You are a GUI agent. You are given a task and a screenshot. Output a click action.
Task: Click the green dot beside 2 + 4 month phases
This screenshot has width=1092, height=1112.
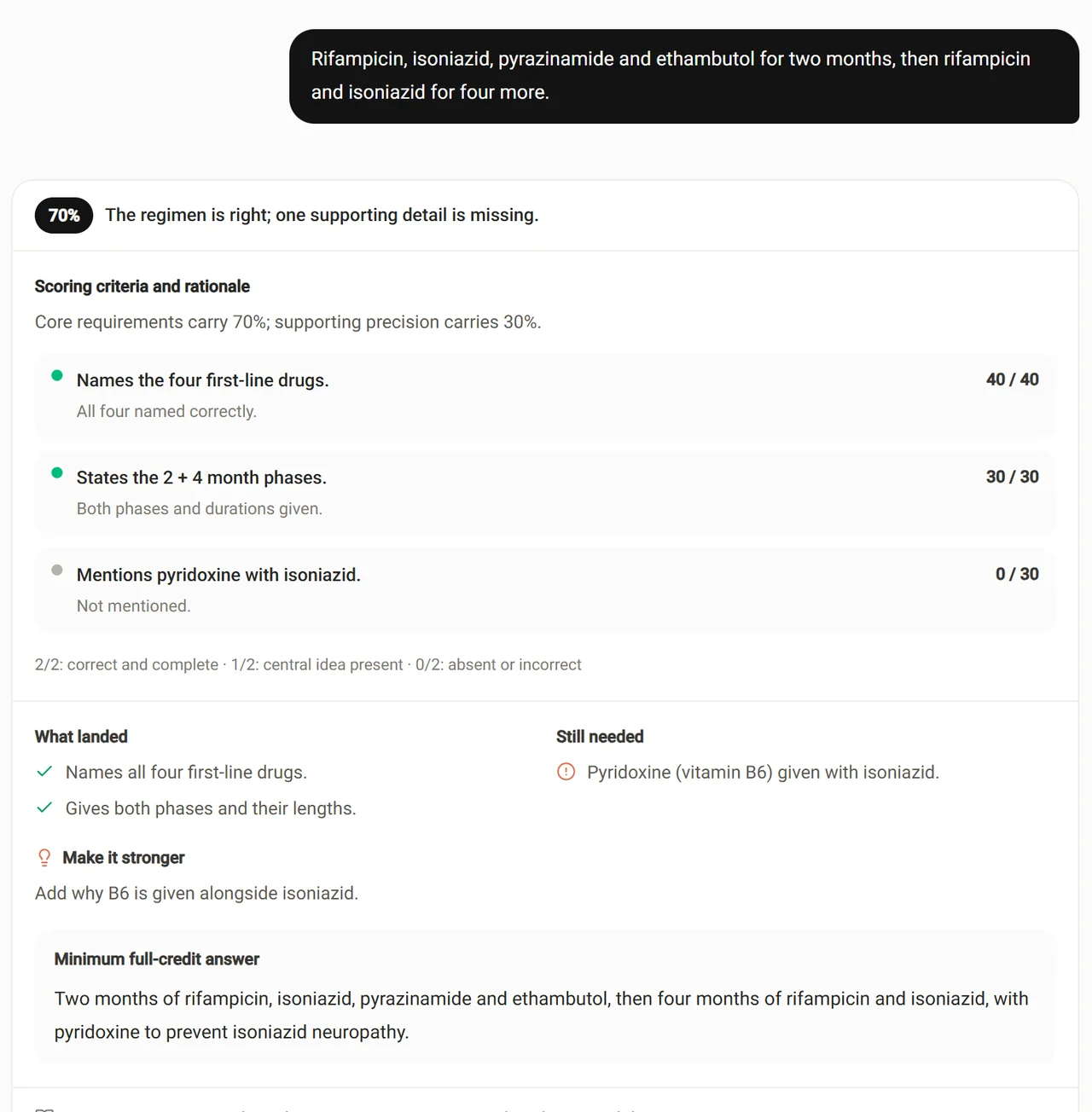click(x=57, y=472)
